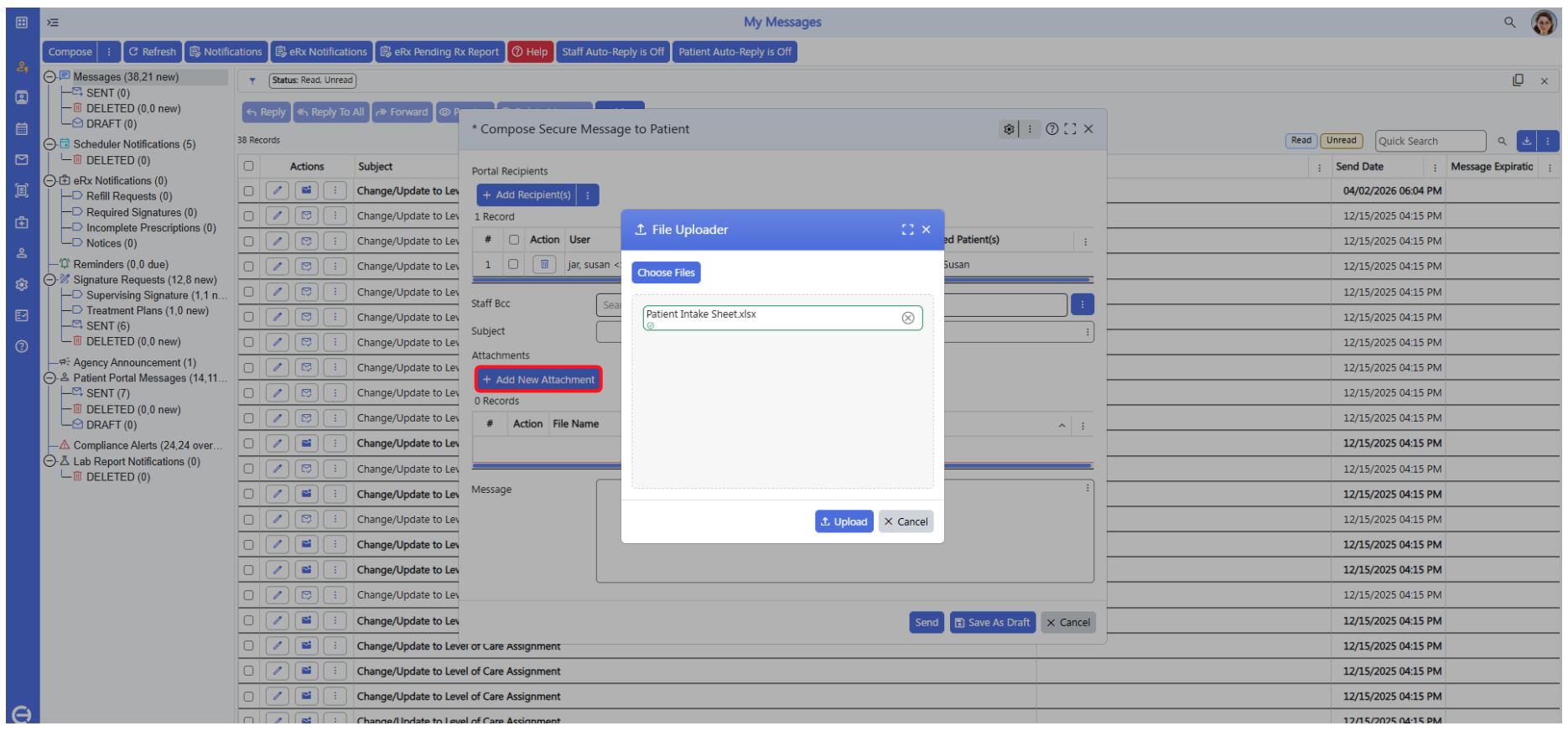
Task: Click into the Message text area
Action: coord(844,531)
